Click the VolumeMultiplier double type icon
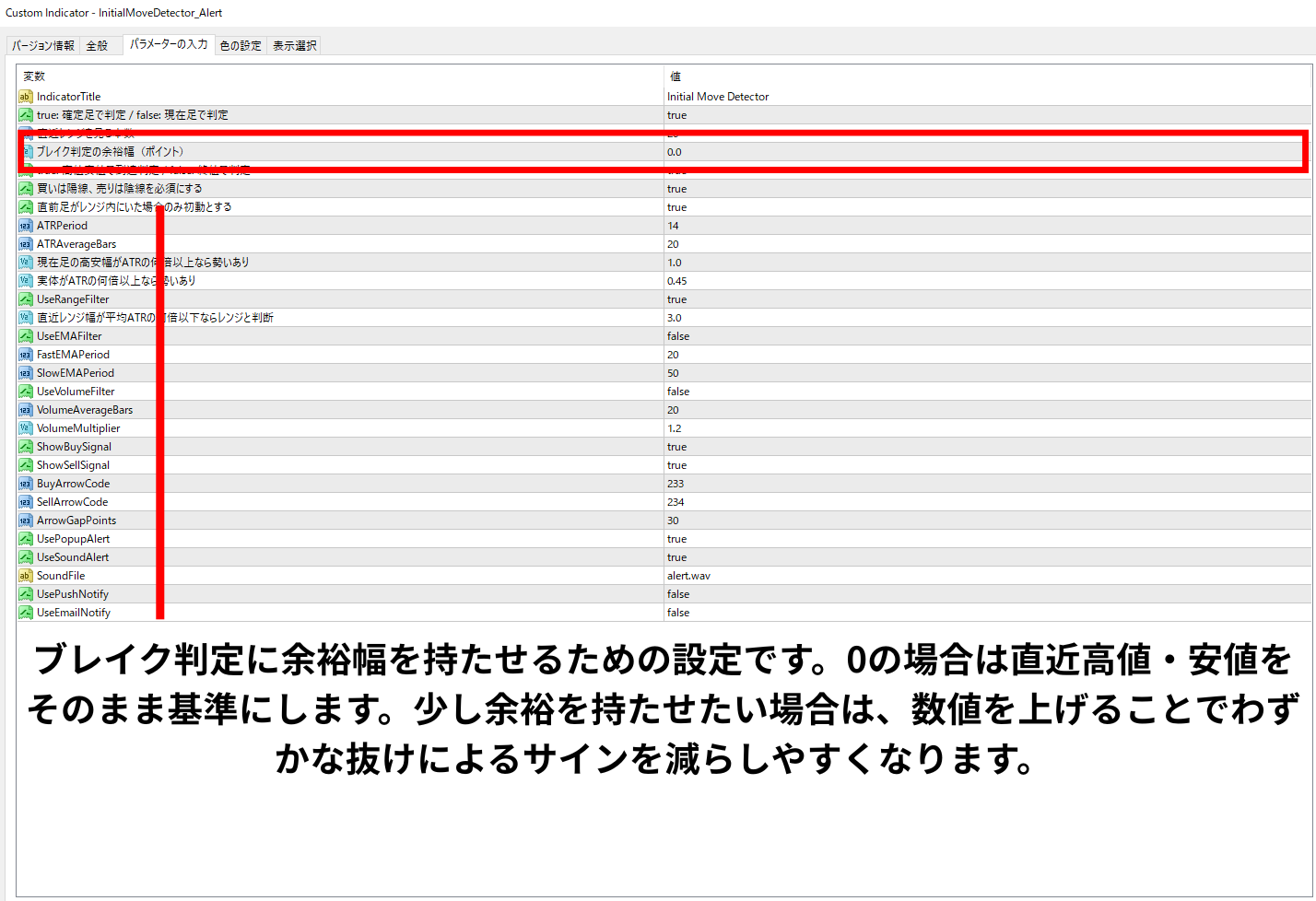The height and width of the screenshot is (901, 1316). [26, 428]
